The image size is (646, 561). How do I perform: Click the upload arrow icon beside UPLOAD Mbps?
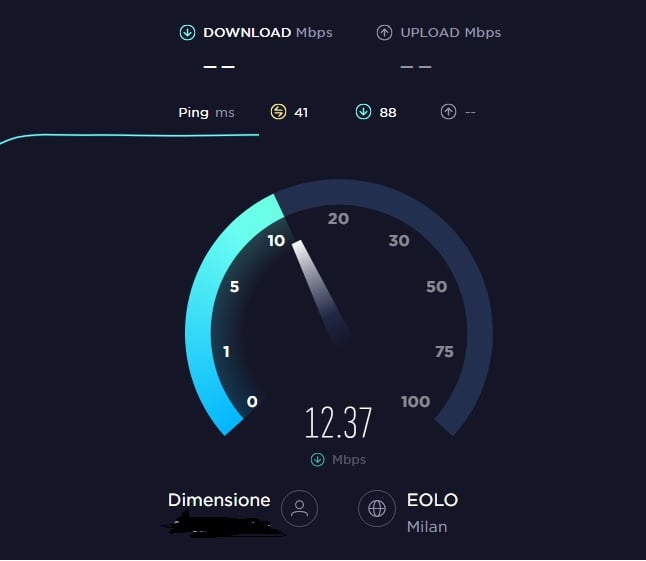tap(384, 33)
